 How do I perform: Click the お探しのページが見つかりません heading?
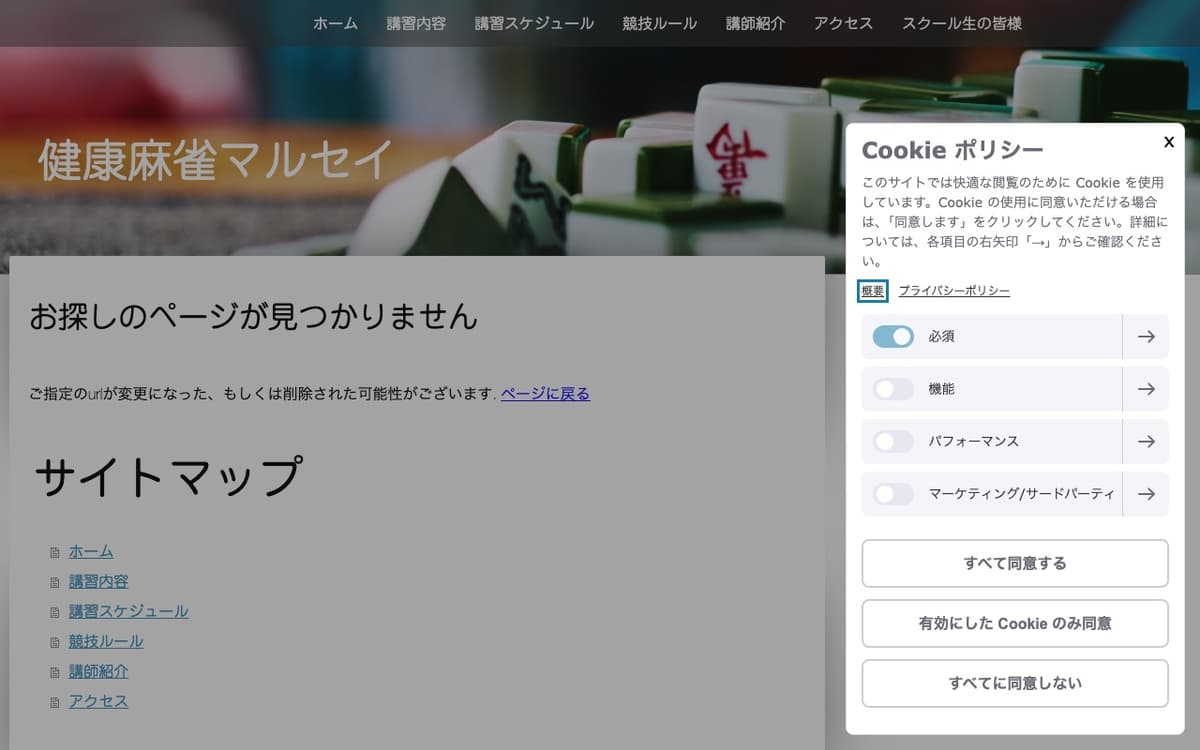coord(254,317)
